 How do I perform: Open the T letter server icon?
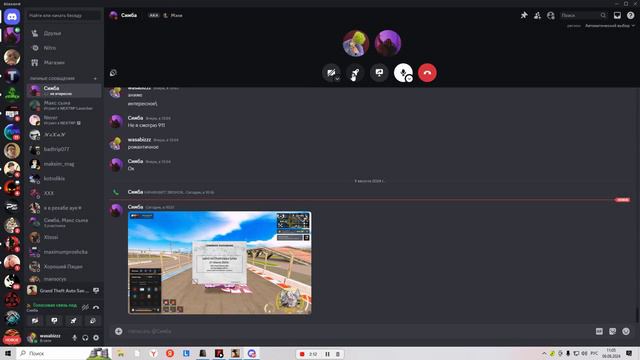coord(12,76)
